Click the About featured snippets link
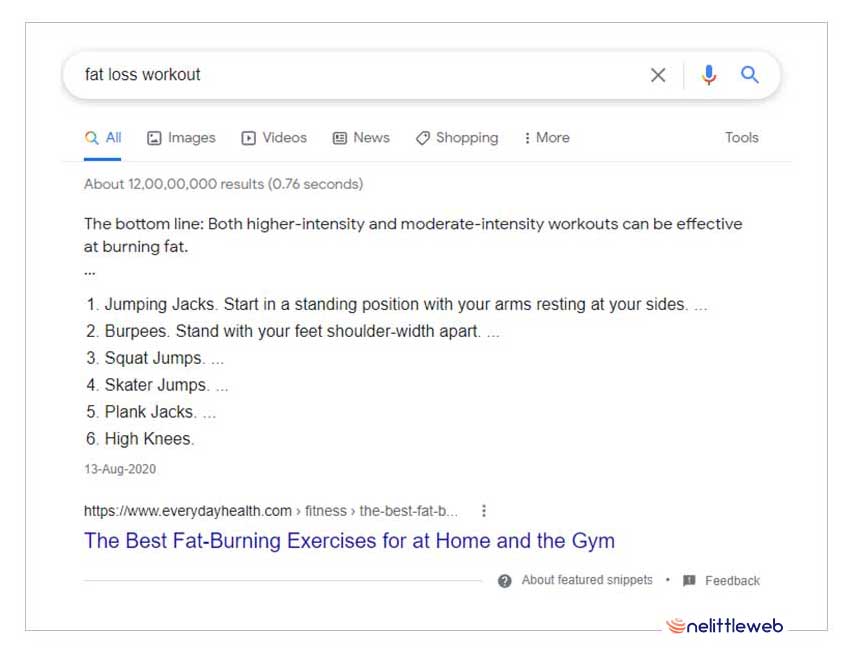 [587, 580]
